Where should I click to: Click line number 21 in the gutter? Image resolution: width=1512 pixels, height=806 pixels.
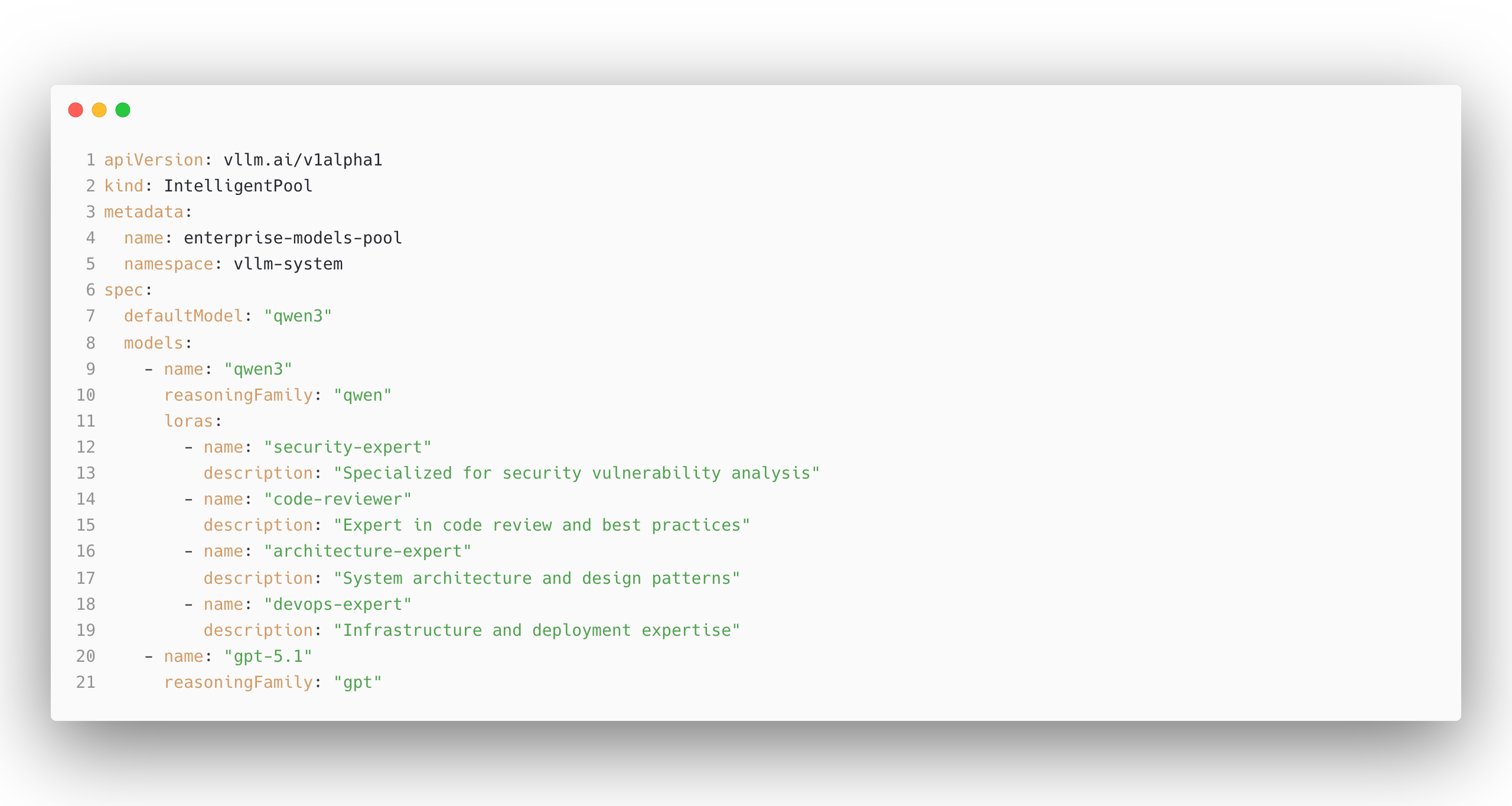(x=86, y=682)
